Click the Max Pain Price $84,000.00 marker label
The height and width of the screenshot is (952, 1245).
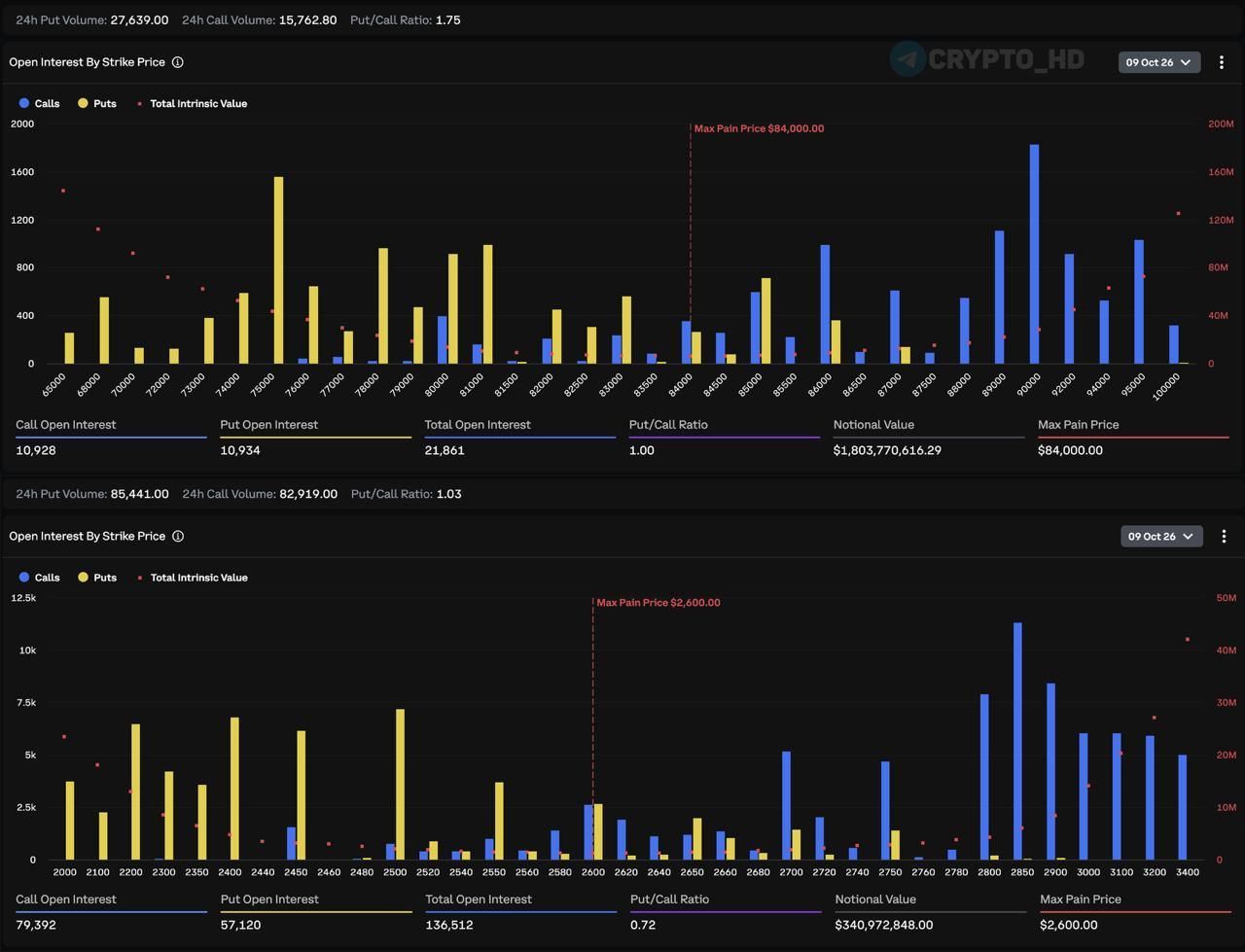click(759, 128)
